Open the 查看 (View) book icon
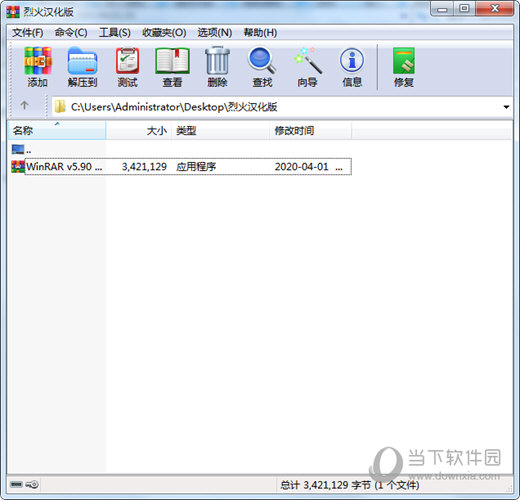520x500 pixels. click(x=172, y=67)
